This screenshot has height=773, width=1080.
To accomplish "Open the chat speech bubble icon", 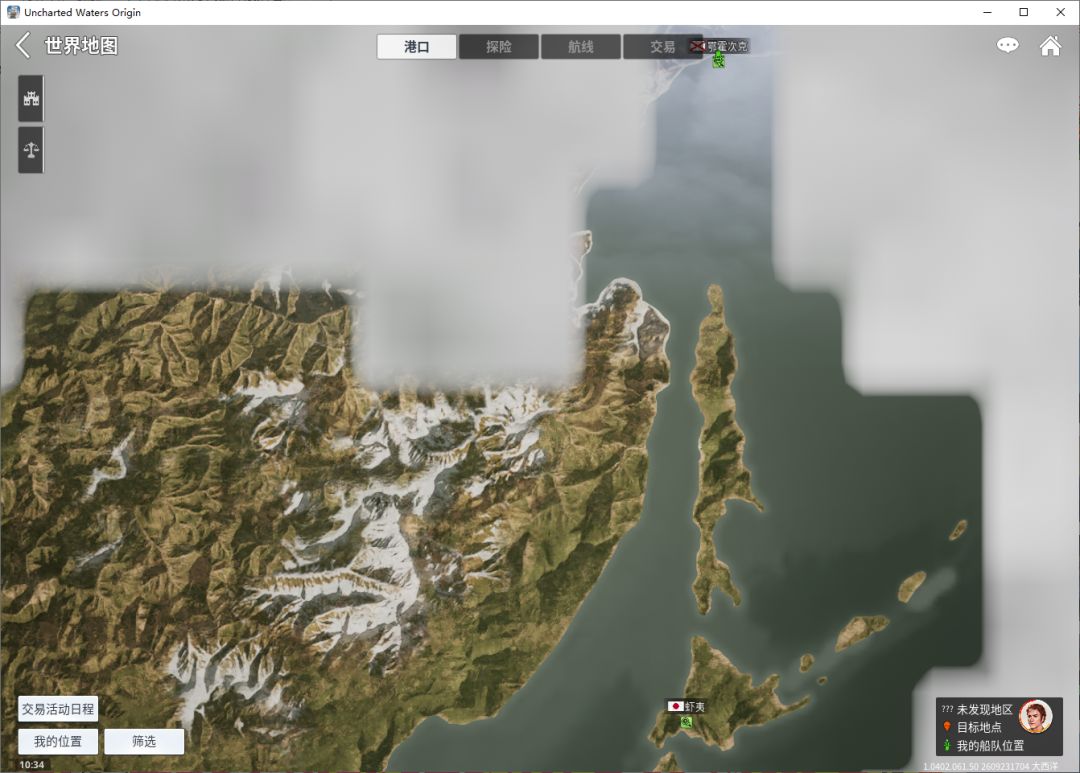I will (x=1007, y=45).
